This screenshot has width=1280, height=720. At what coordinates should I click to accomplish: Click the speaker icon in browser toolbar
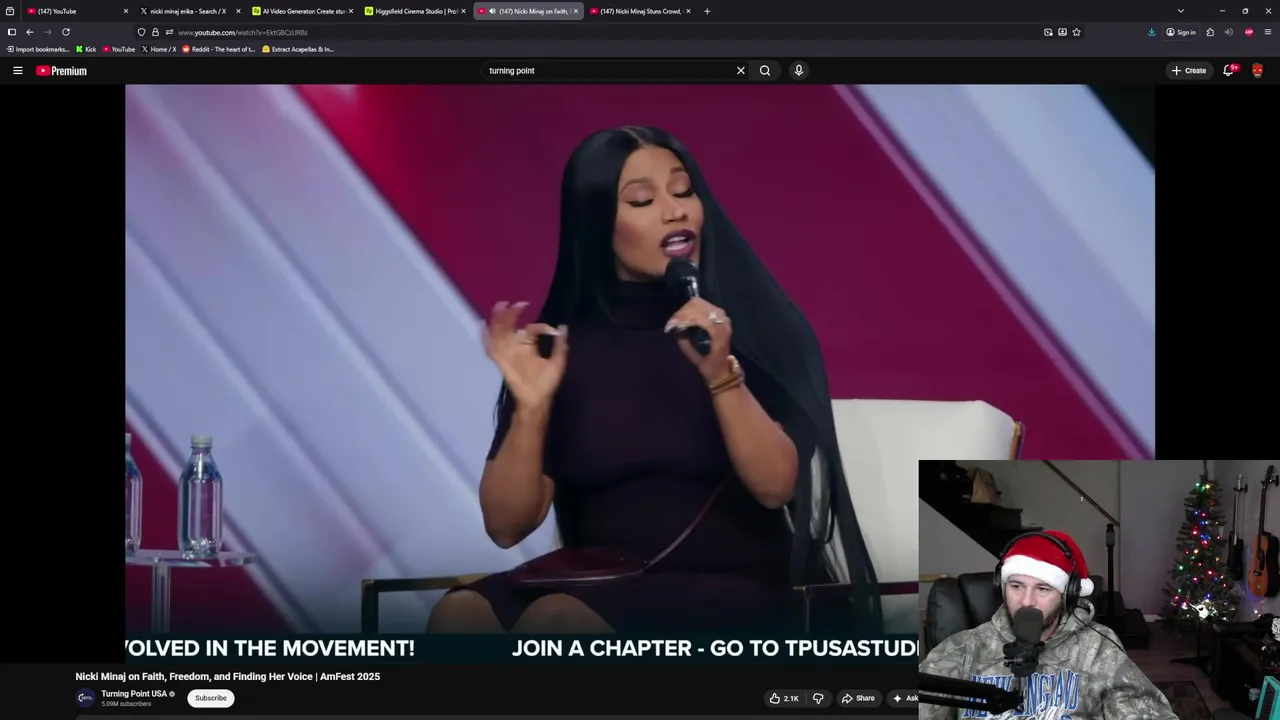[1229, 32]
